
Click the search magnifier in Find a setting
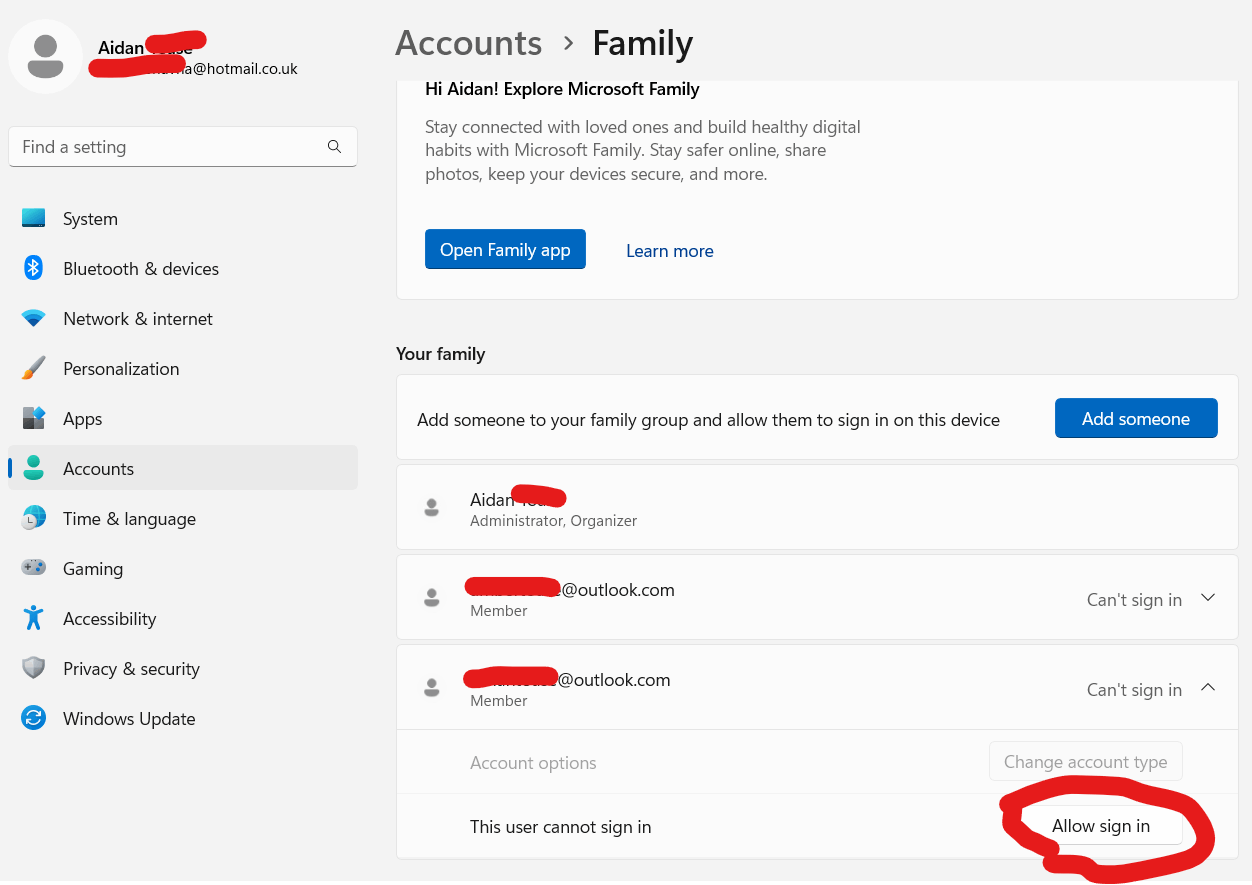pyautogui.click(x=334, y=146)
